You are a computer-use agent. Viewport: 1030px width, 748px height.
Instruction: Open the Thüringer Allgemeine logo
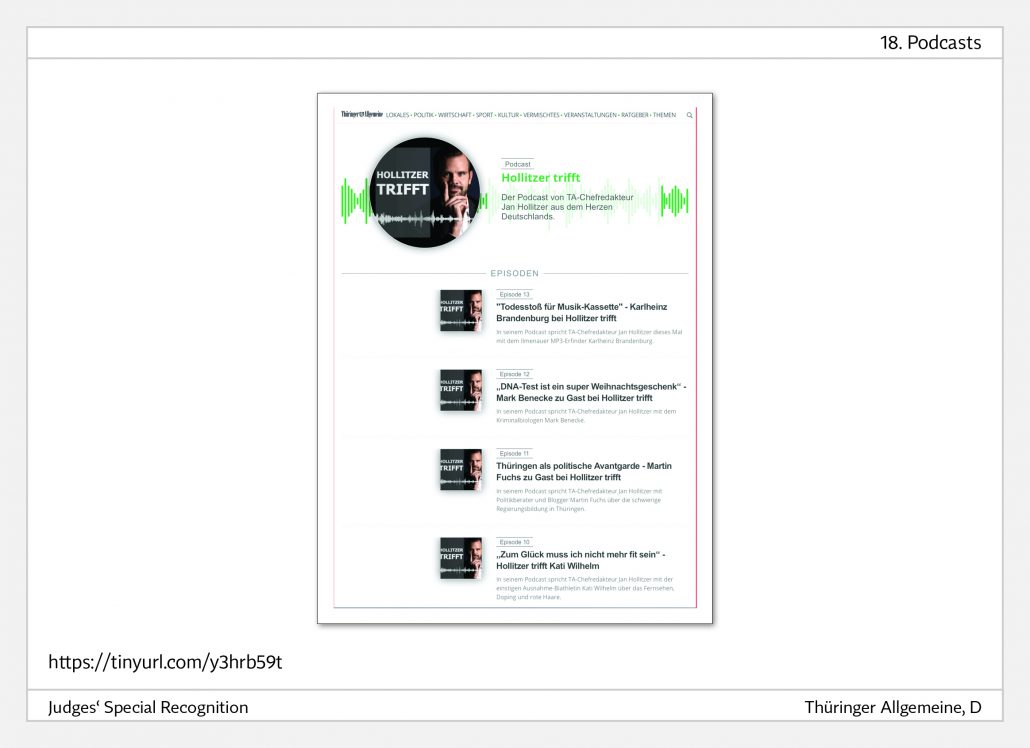[x=362, y=114]
